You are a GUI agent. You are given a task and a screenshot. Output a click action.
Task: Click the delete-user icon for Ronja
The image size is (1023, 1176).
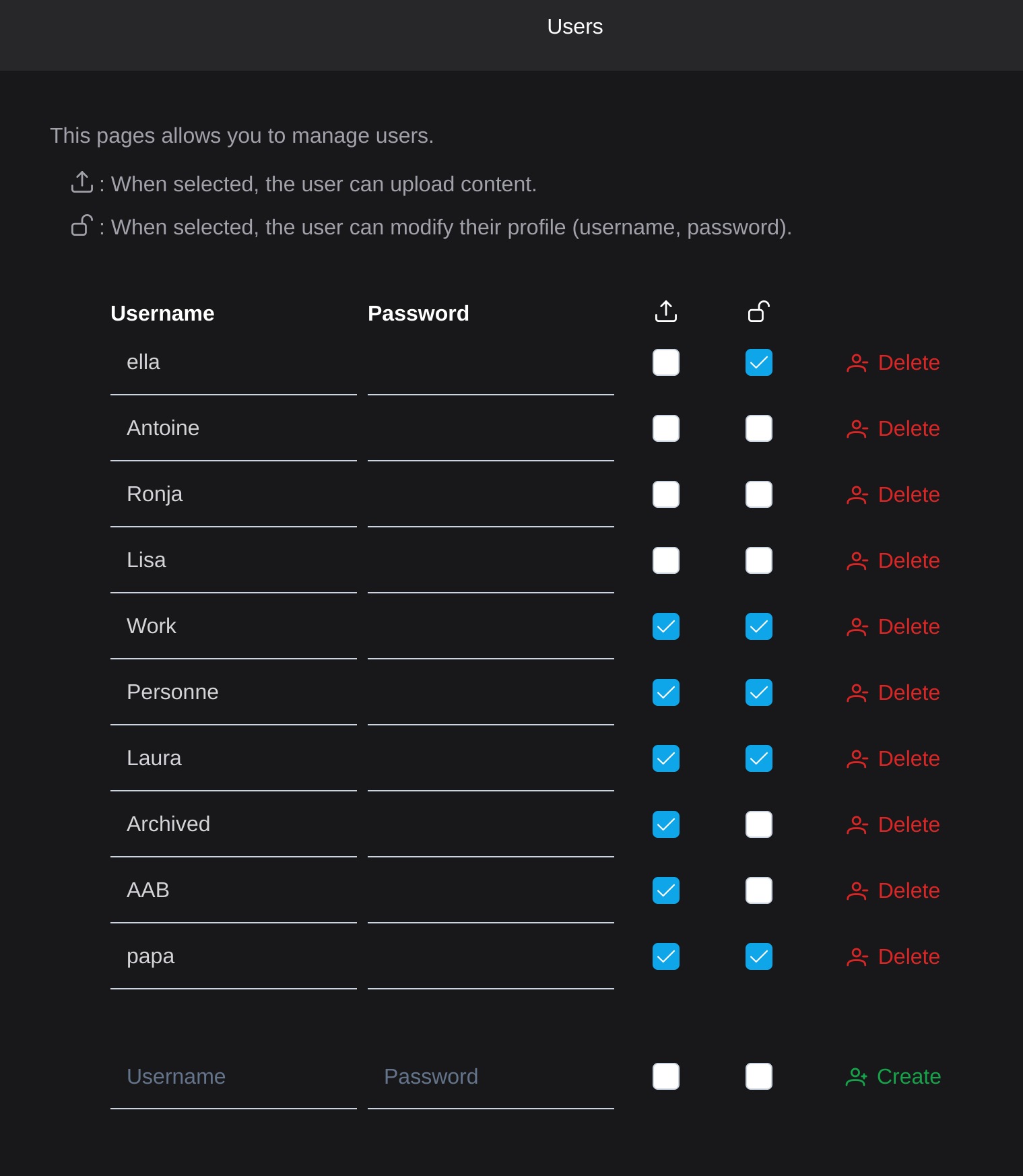[857, 495]
